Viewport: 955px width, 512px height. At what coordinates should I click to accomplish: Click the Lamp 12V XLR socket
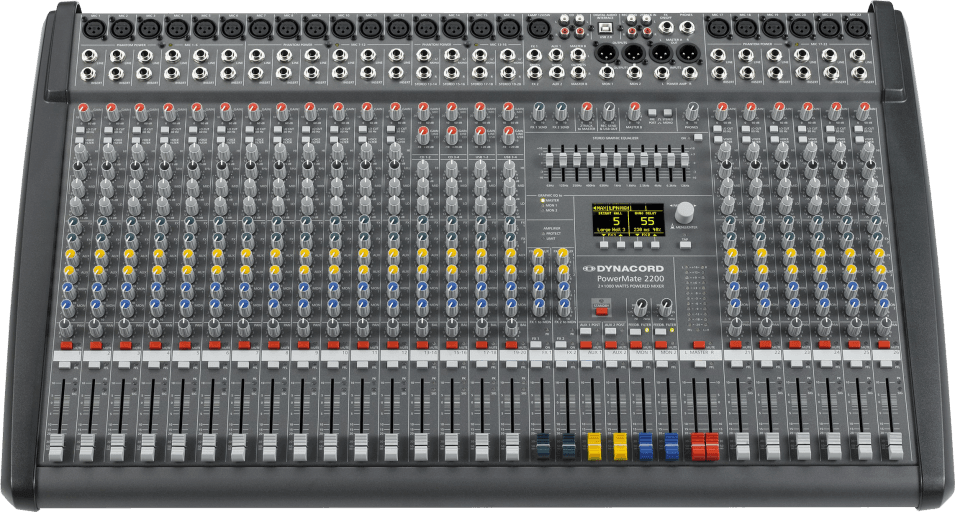538,28
